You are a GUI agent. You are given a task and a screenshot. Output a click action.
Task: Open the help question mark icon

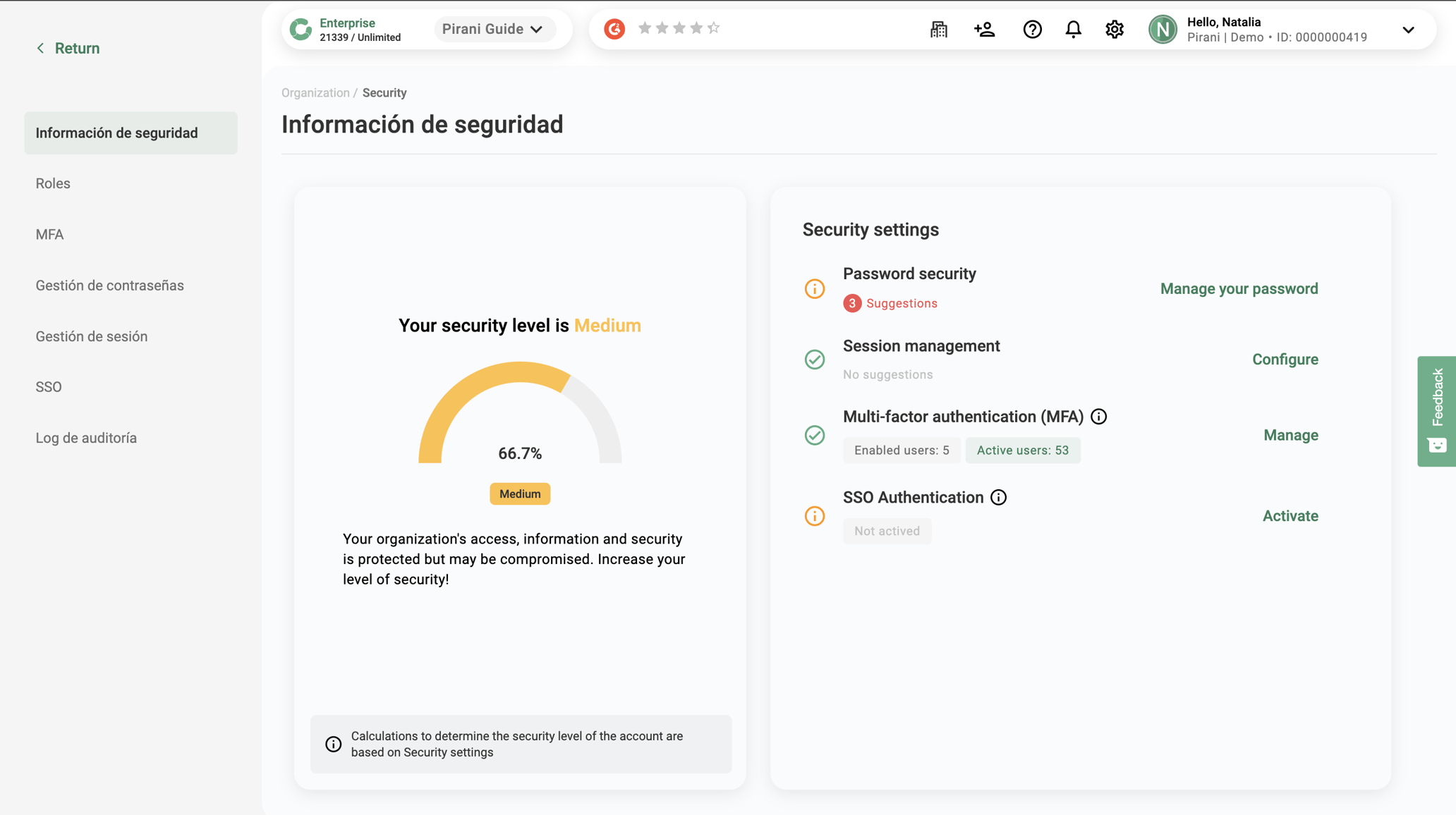click(1032, 29)
